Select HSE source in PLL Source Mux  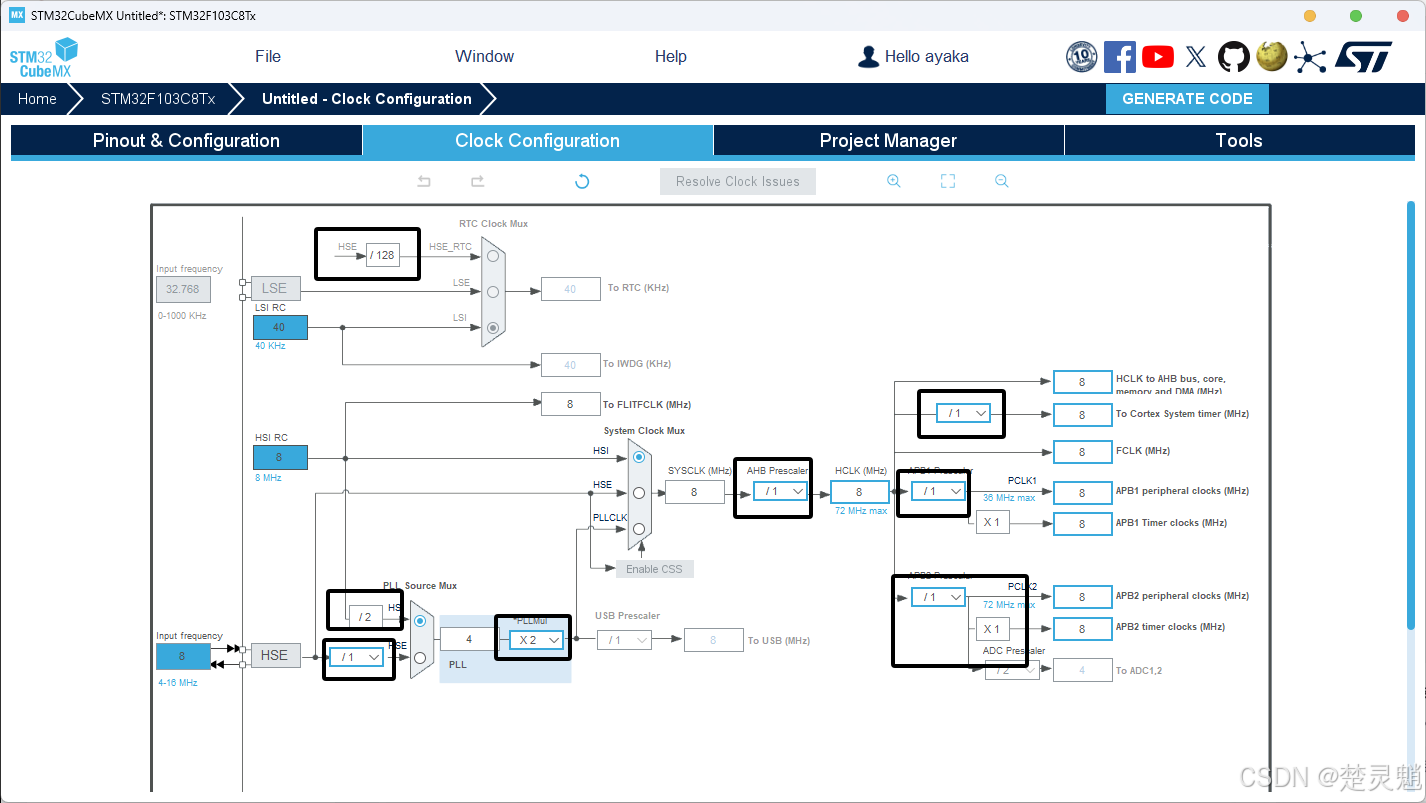pos(420,657)
